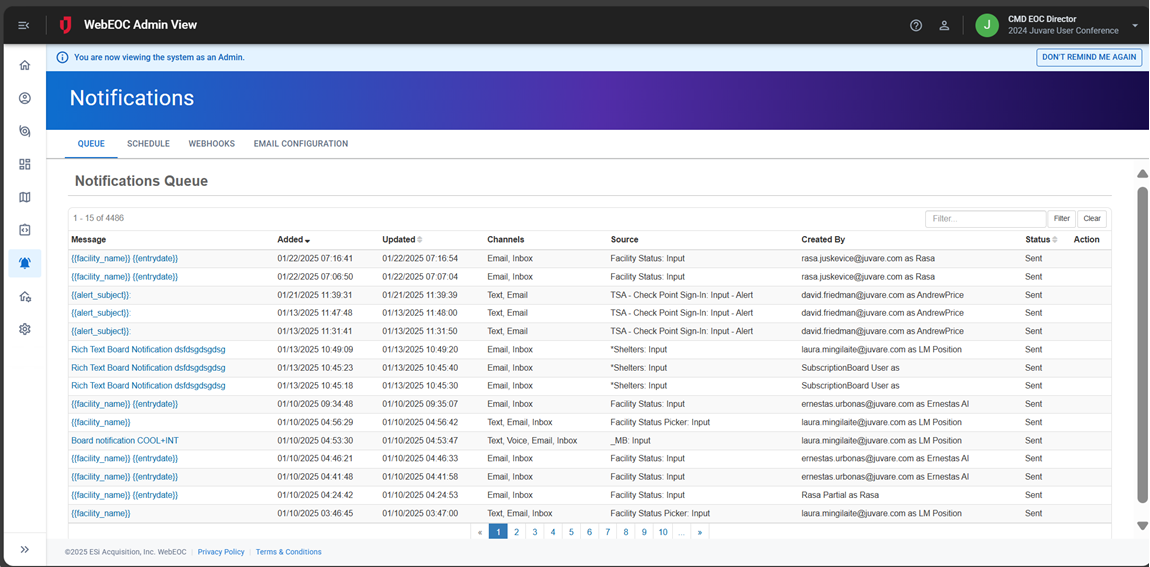Click the vertical scrollbar thumb
Screen dimensions: 1150x567
[1142, 340]
